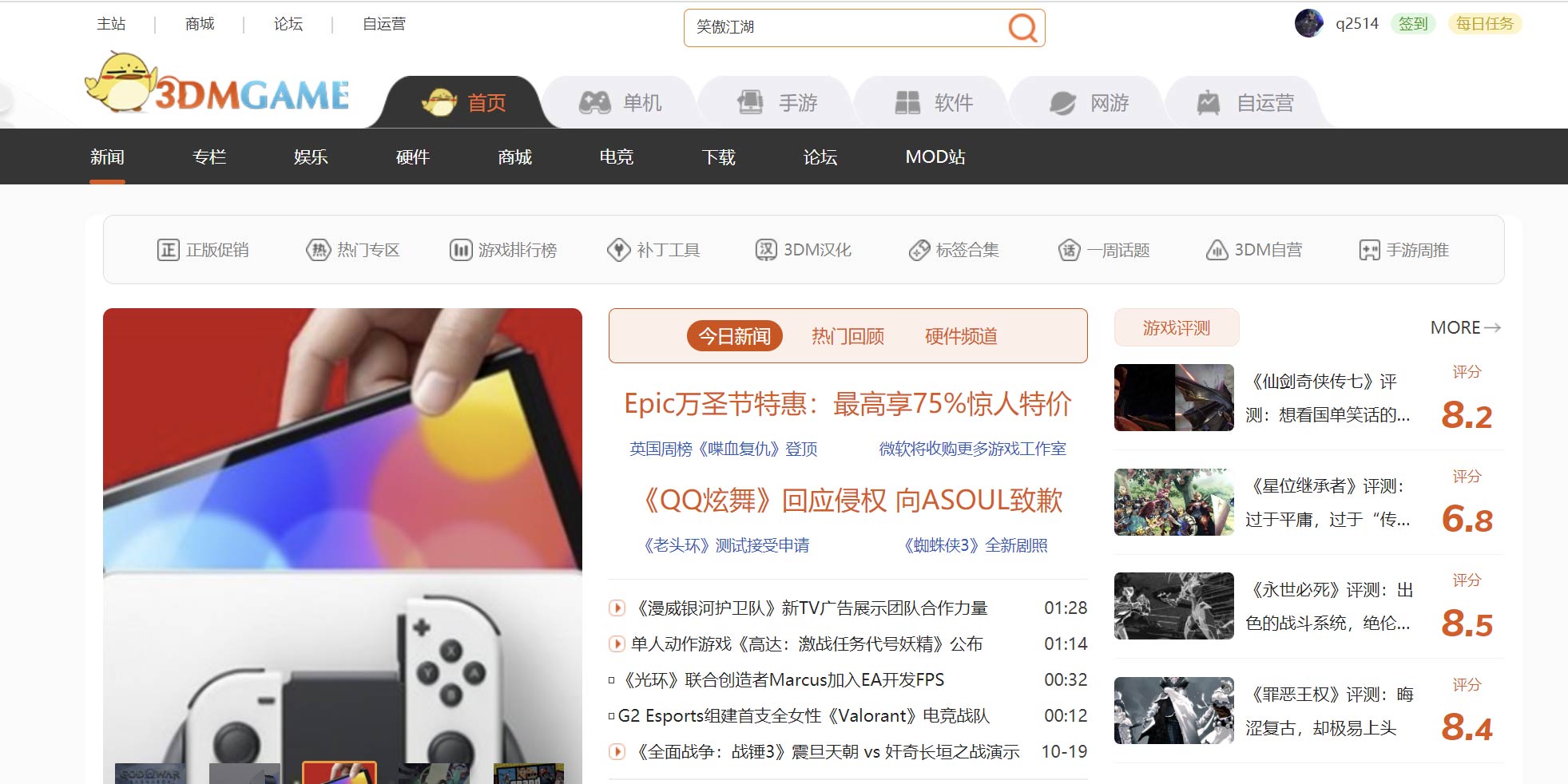Image resolution: width=1568 pixels, height=784 pixels.
Task: Open the 仙剑奇侠传七 review thumbnail
Action: coord(1173,398)
